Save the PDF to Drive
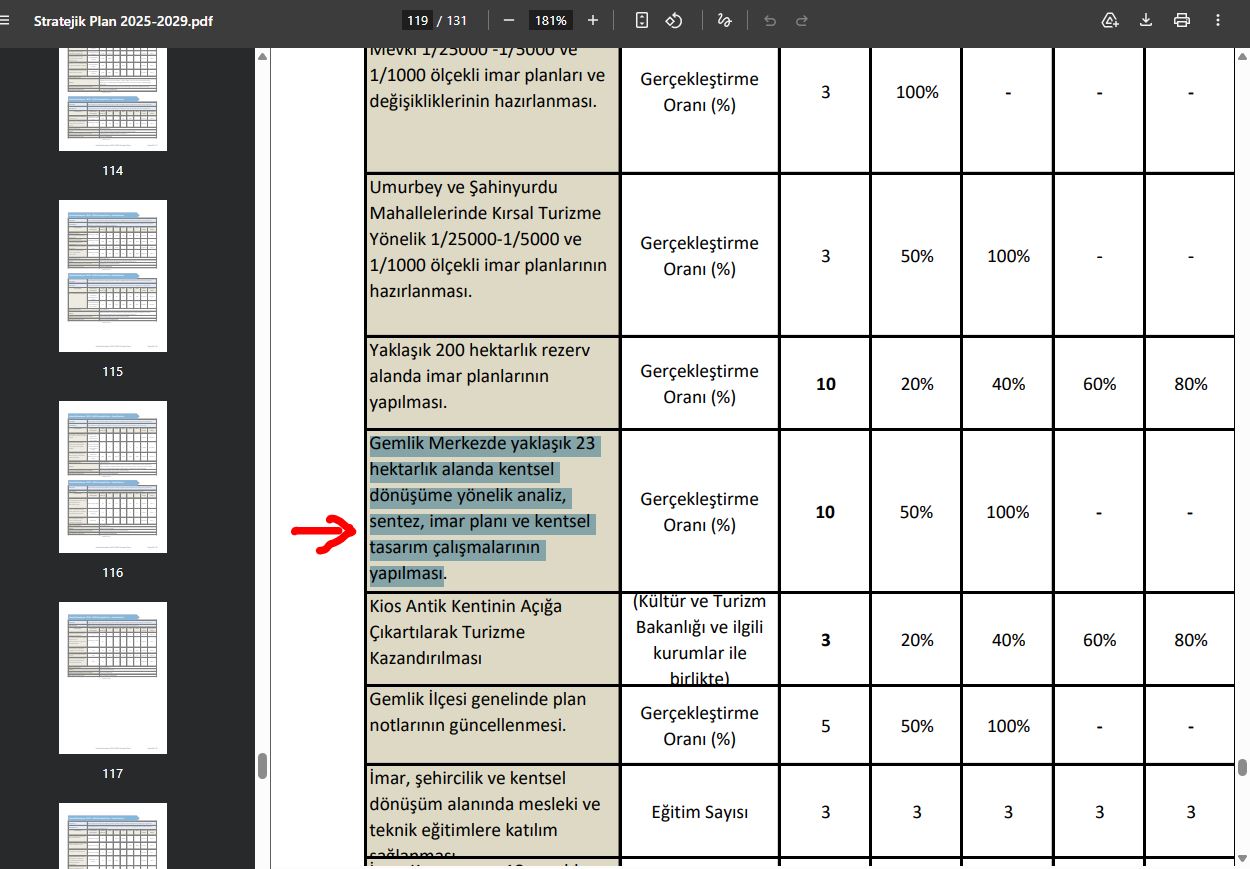 click(x=1109, y=20)
